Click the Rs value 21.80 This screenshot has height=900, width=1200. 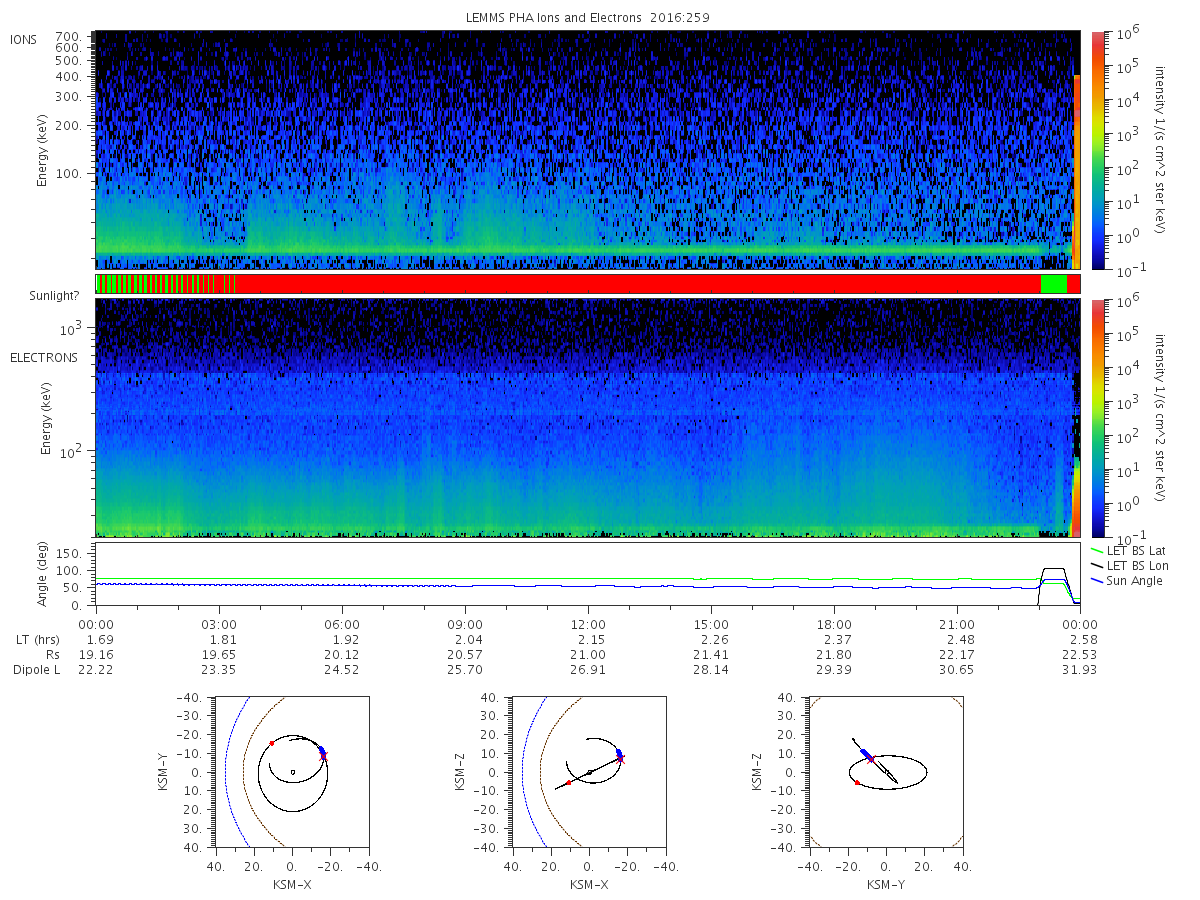(x=834, y=655)
